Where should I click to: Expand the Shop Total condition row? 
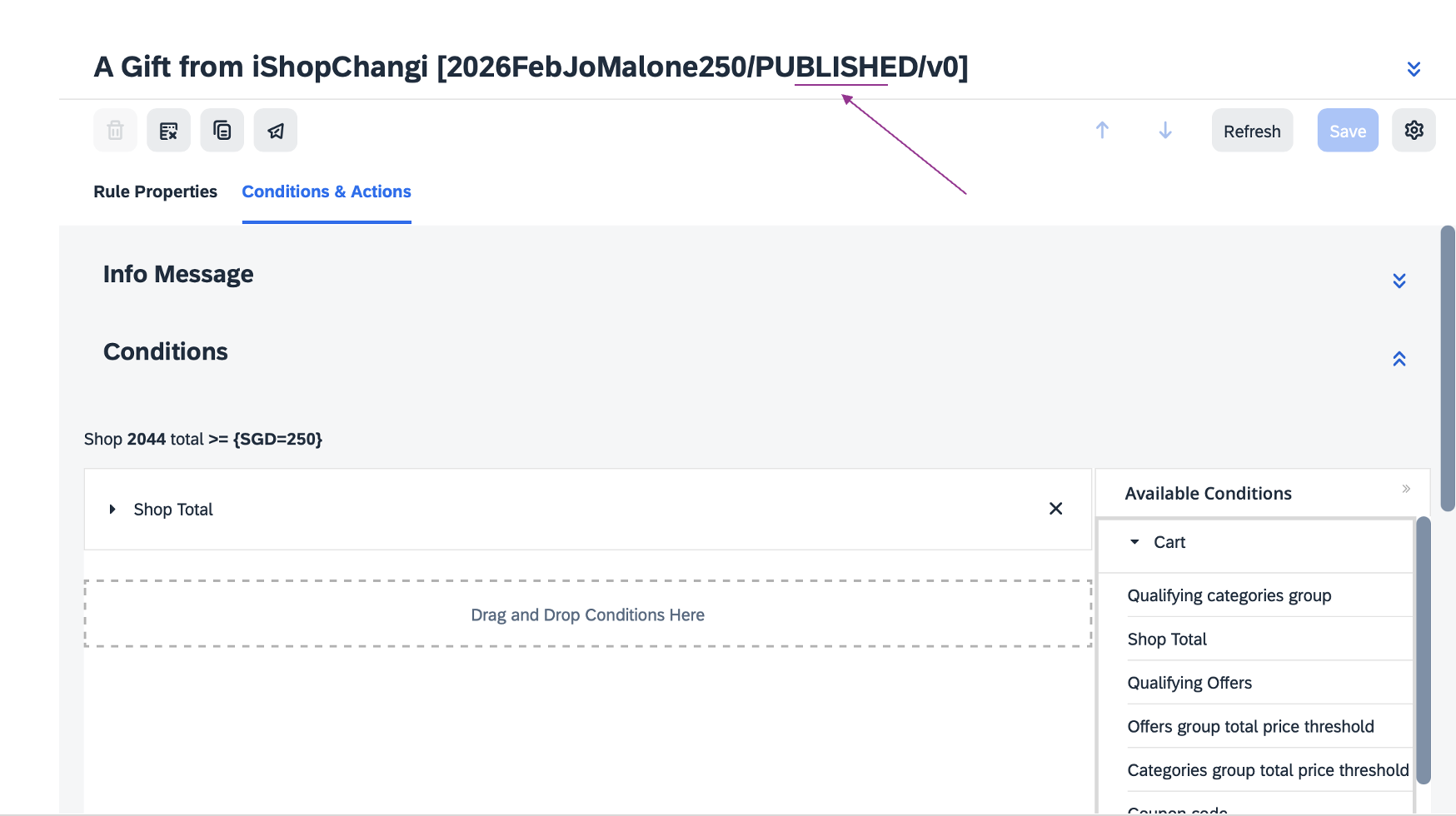[112, 509]
